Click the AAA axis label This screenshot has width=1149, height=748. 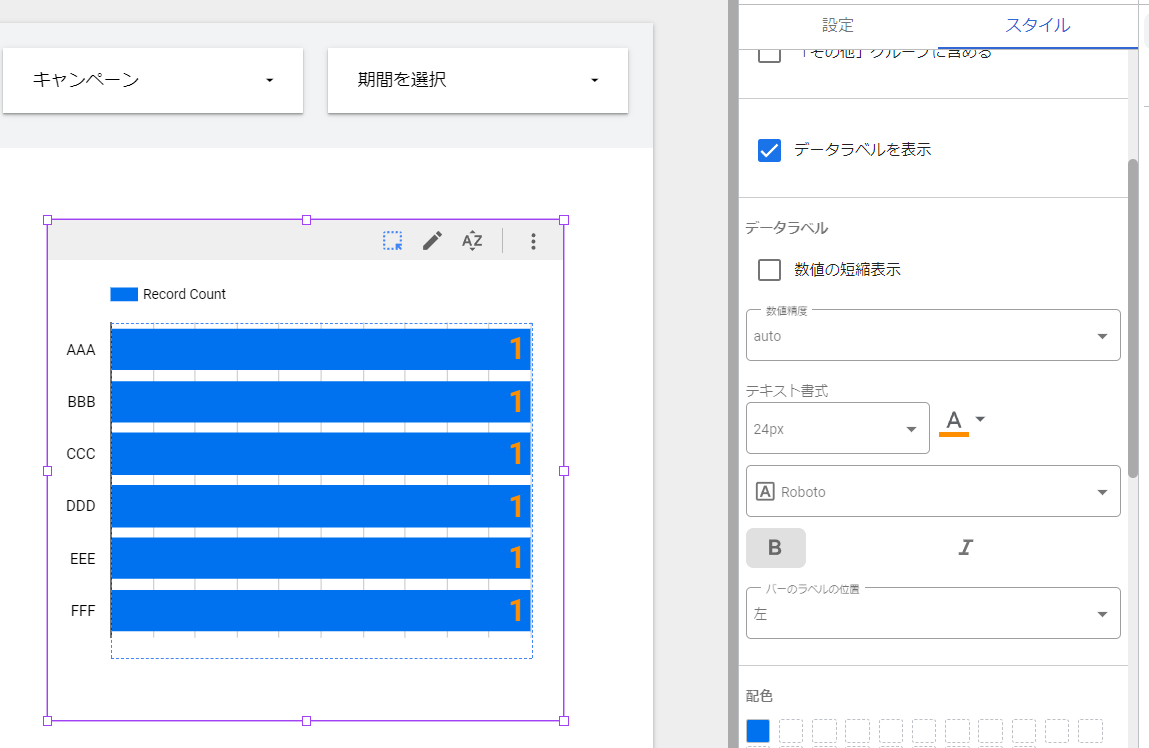[81, 350]
